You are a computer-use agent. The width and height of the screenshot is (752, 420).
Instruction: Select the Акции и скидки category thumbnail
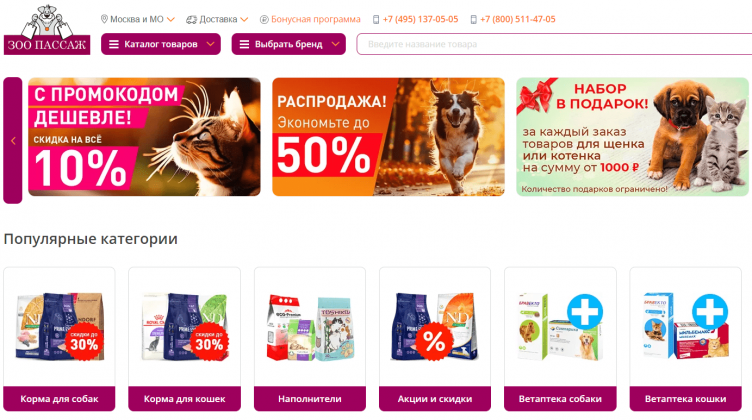(435, 327)
